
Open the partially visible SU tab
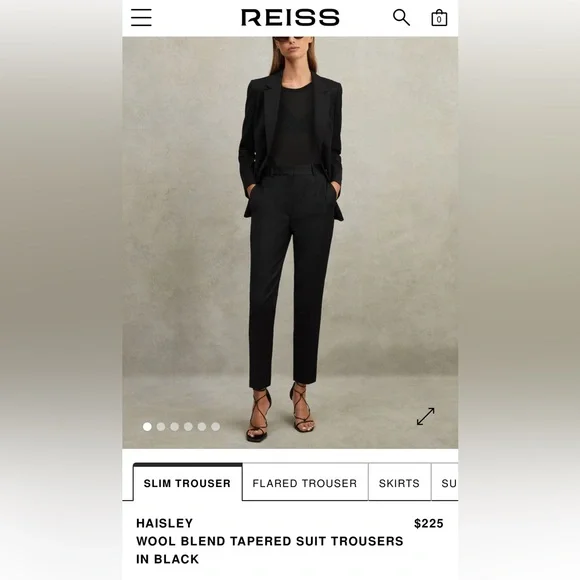tap(445, 482)
